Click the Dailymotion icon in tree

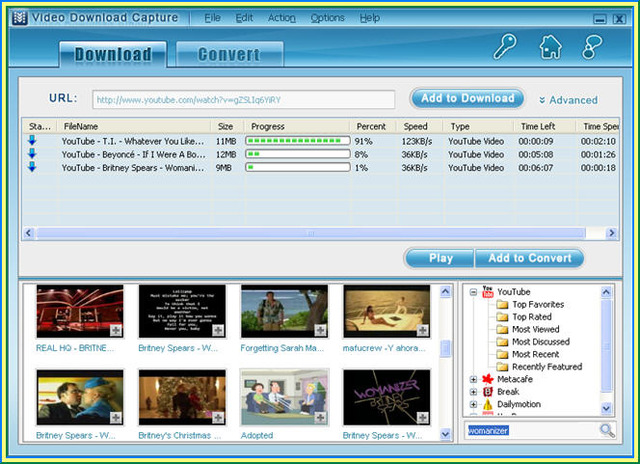click(487, 404)
